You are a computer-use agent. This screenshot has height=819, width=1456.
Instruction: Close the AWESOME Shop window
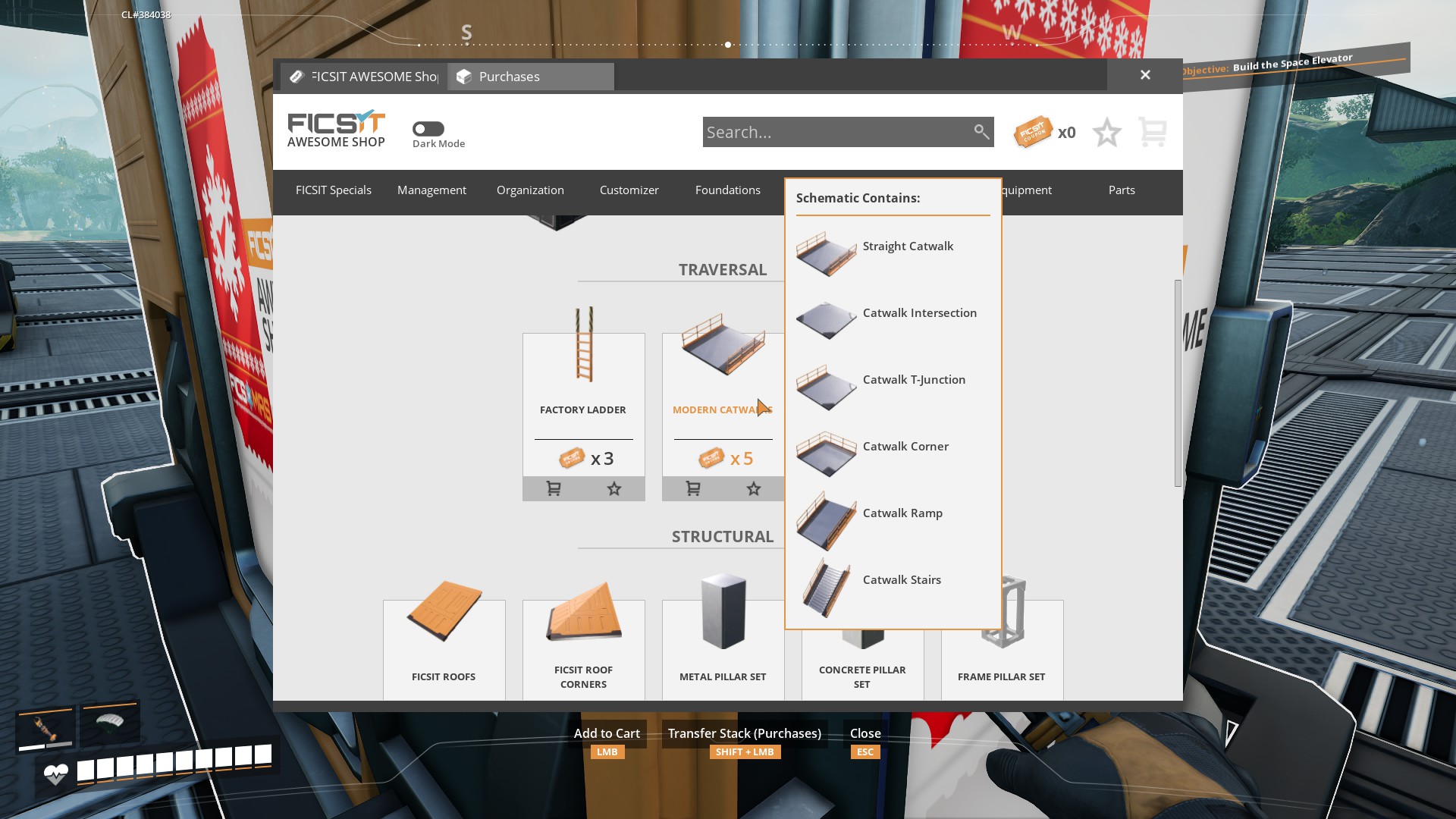1145,75
